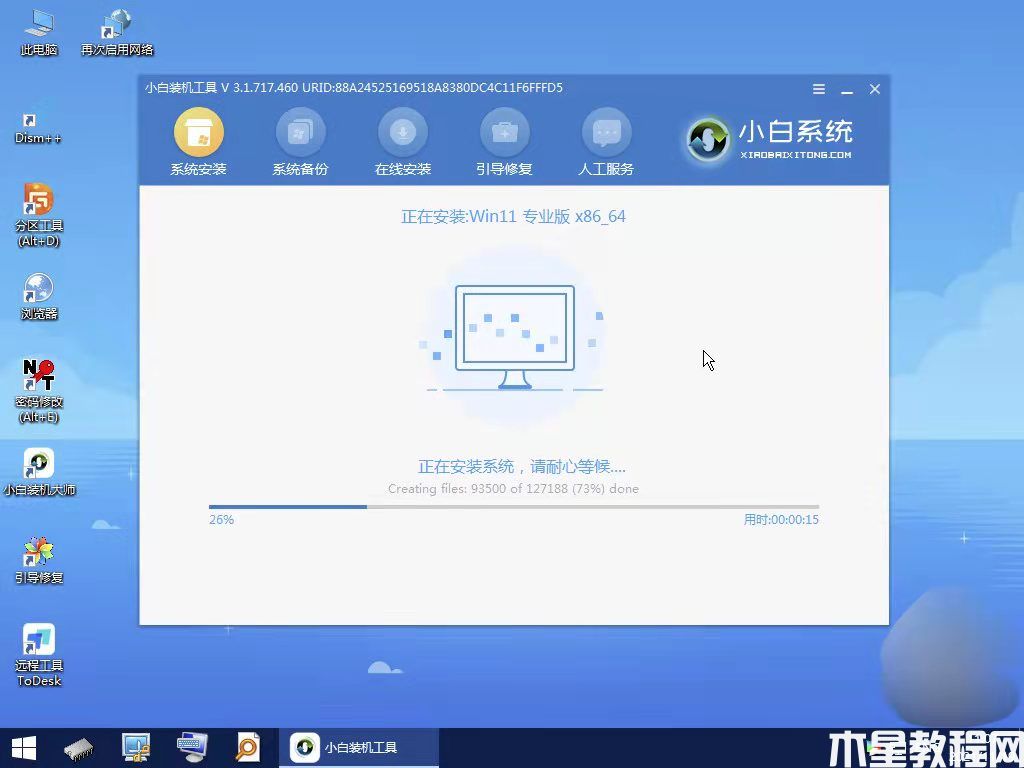1024x768 pixels.
Task: Open 此电脑 desktop icon
Action: click(39, 33)
